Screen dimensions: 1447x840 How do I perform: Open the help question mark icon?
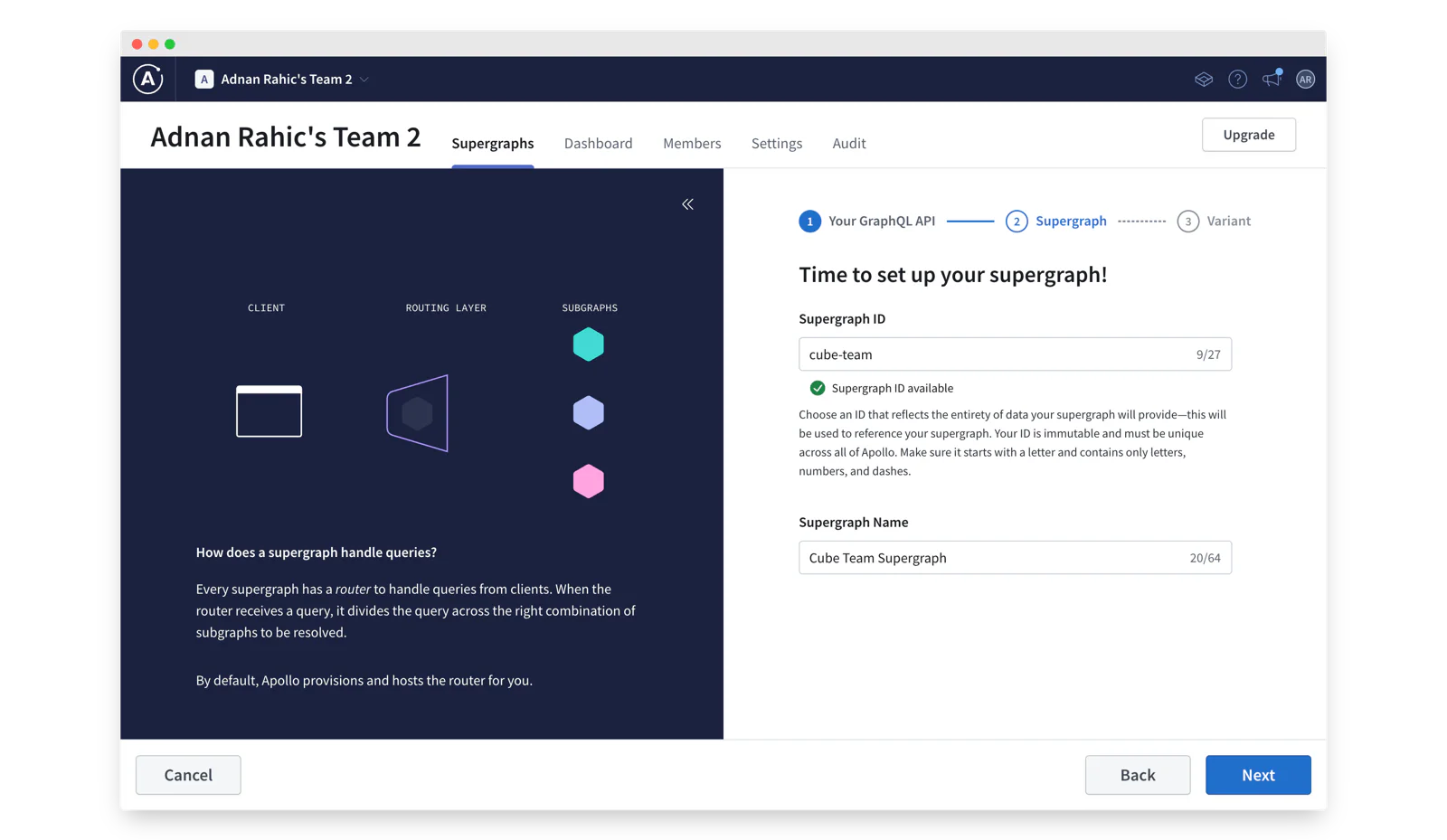(x=1237, y=80)
